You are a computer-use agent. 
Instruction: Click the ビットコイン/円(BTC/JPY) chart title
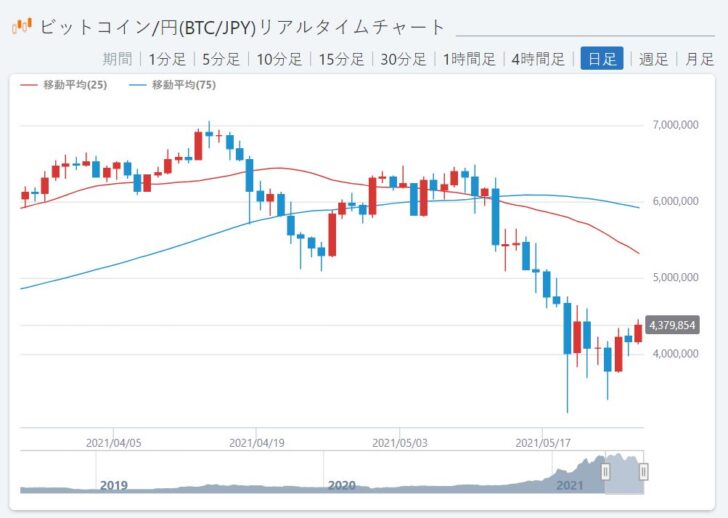pos(242,27)
